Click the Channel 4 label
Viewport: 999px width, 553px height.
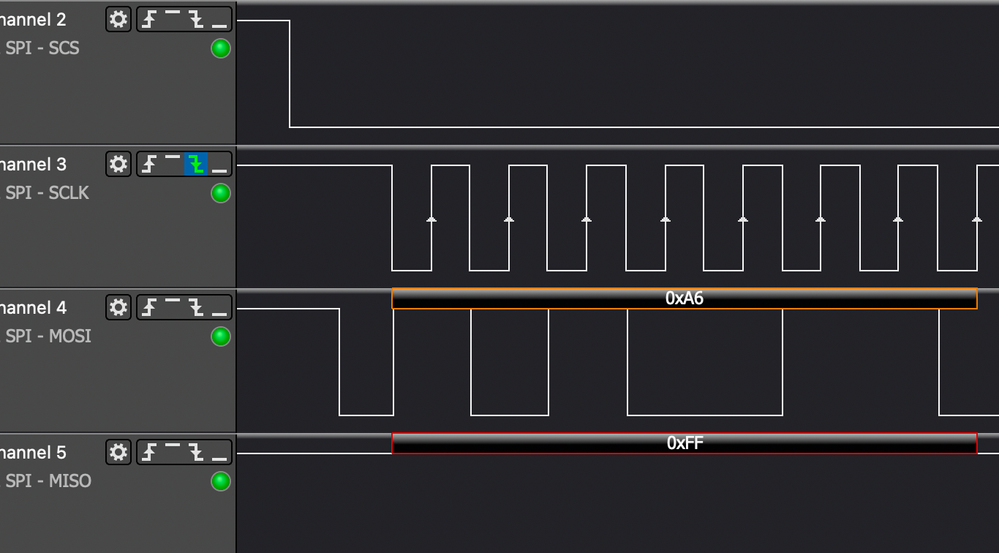32,308
